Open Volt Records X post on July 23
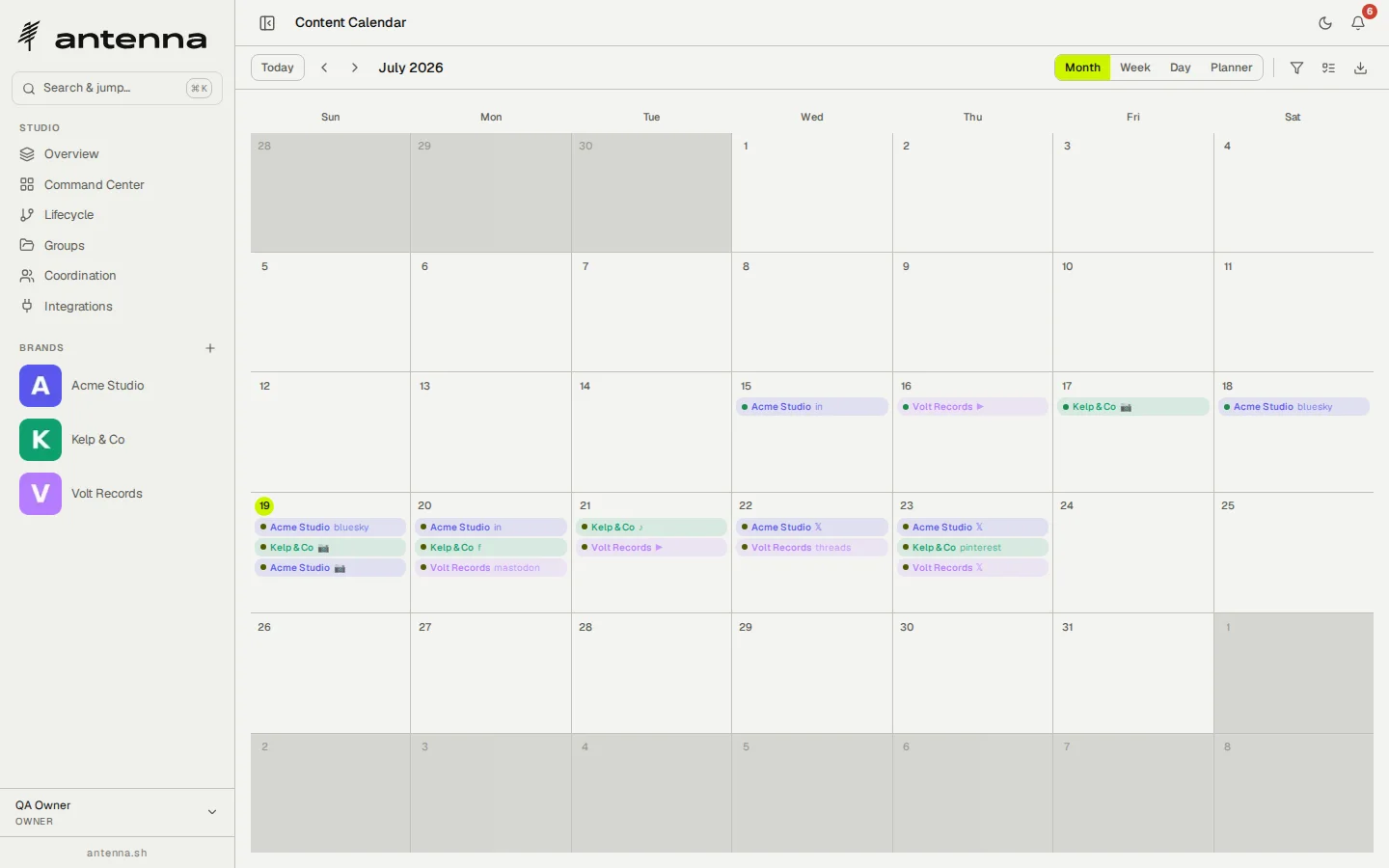Screen dimensions: 1389x868 [x=972, y=568]
